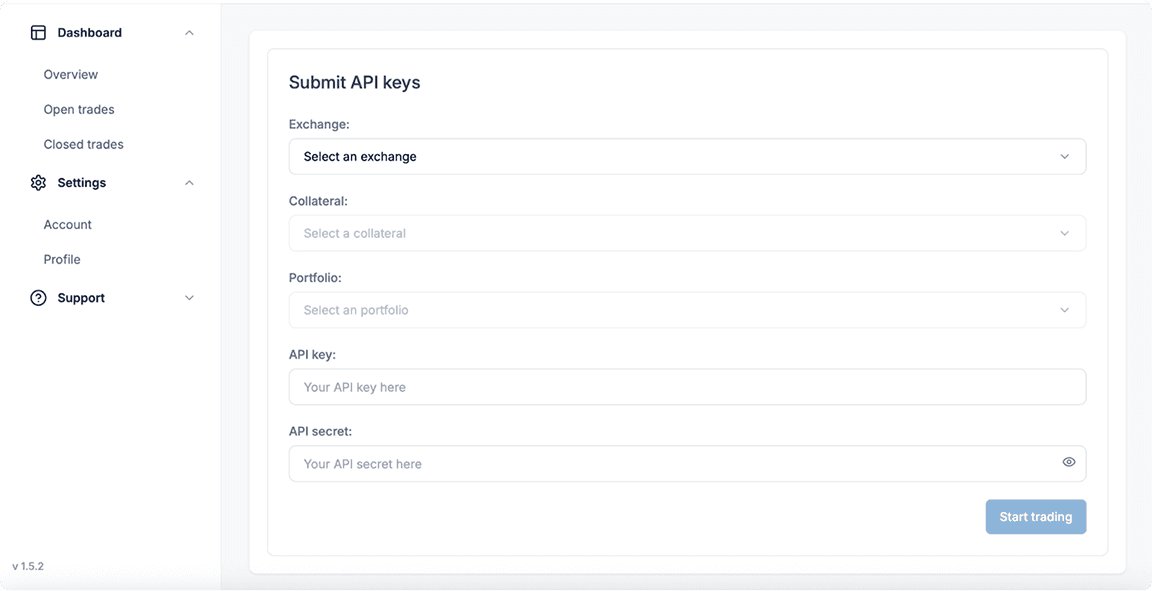The height and width of the screenshot is (591, 1152).
Task: Open the Portfolio selection dropdown
Action: click(x=687, y=310)
